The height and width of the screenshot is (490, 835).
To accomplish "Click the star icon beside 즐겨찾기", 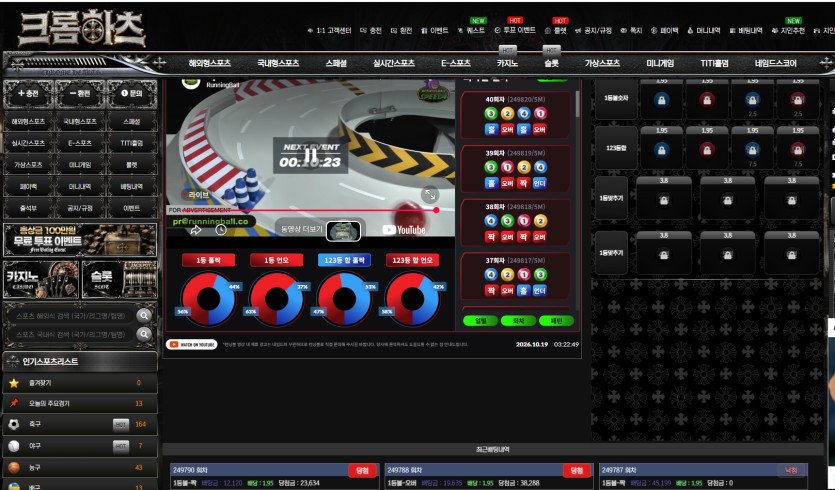I will point(14,383).
